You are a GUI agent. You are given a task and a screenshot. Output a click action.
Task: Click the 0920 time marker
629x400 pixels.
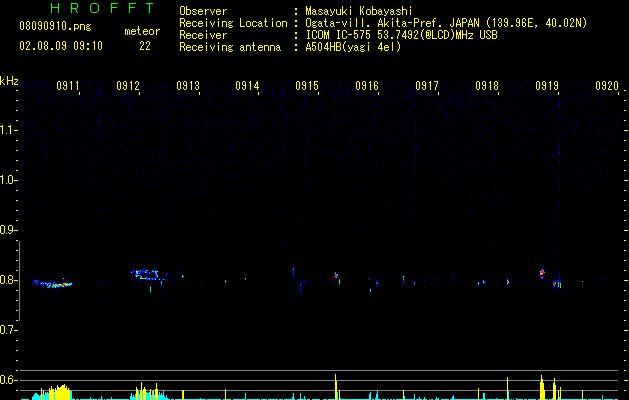[x=607, y=86]
